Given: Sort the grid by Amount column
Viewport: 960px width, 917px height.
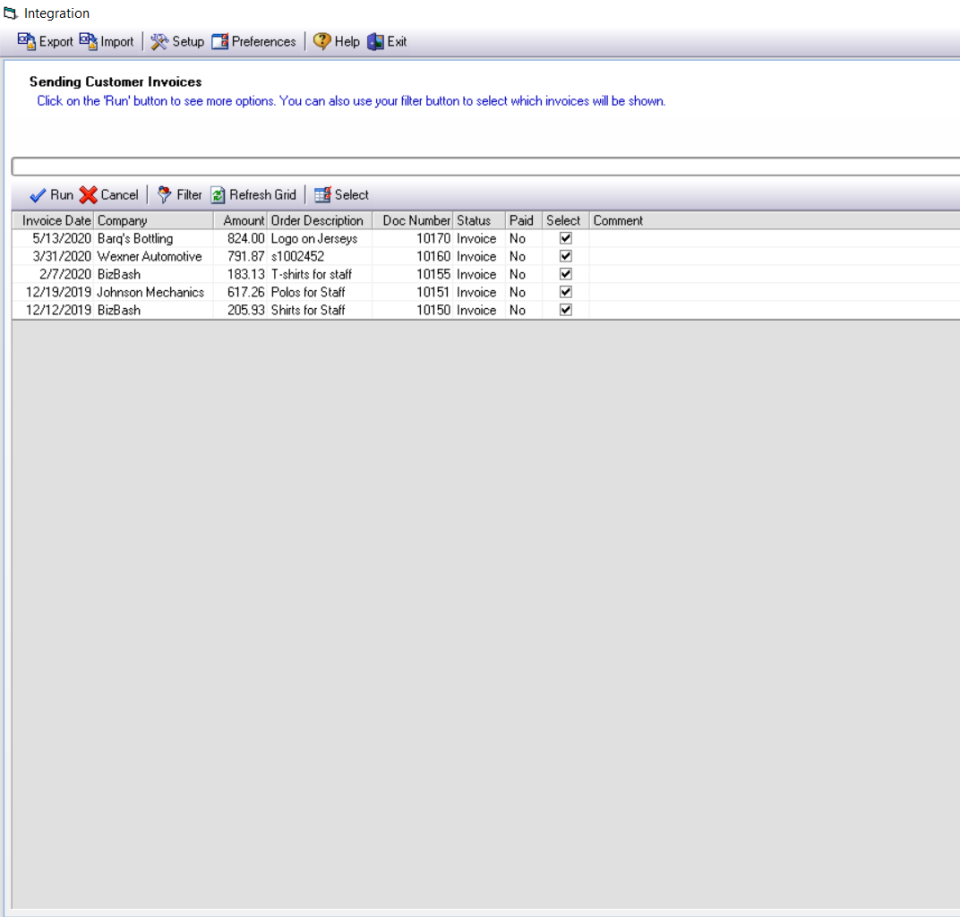Looking at the screenshot, I should coord(242,220).
